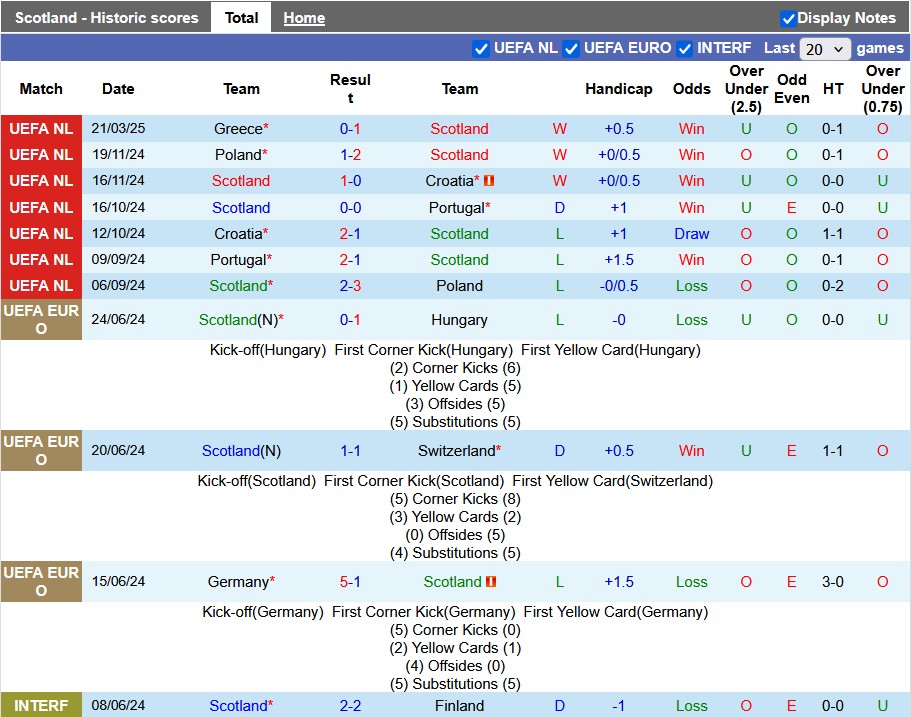This screenshot has width=911, height=717.
Task: Open the 0-1 result of Greece vs Scotland
Action: tap(350, 129)
